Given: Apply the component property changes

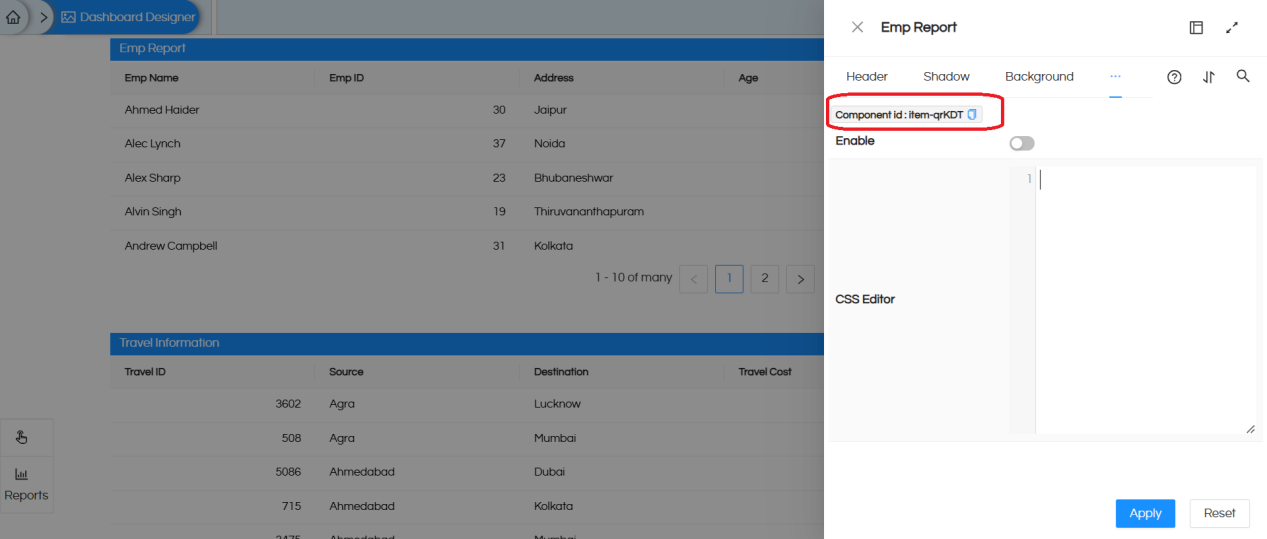Looking at the screenshot, I should [1145, 513].
